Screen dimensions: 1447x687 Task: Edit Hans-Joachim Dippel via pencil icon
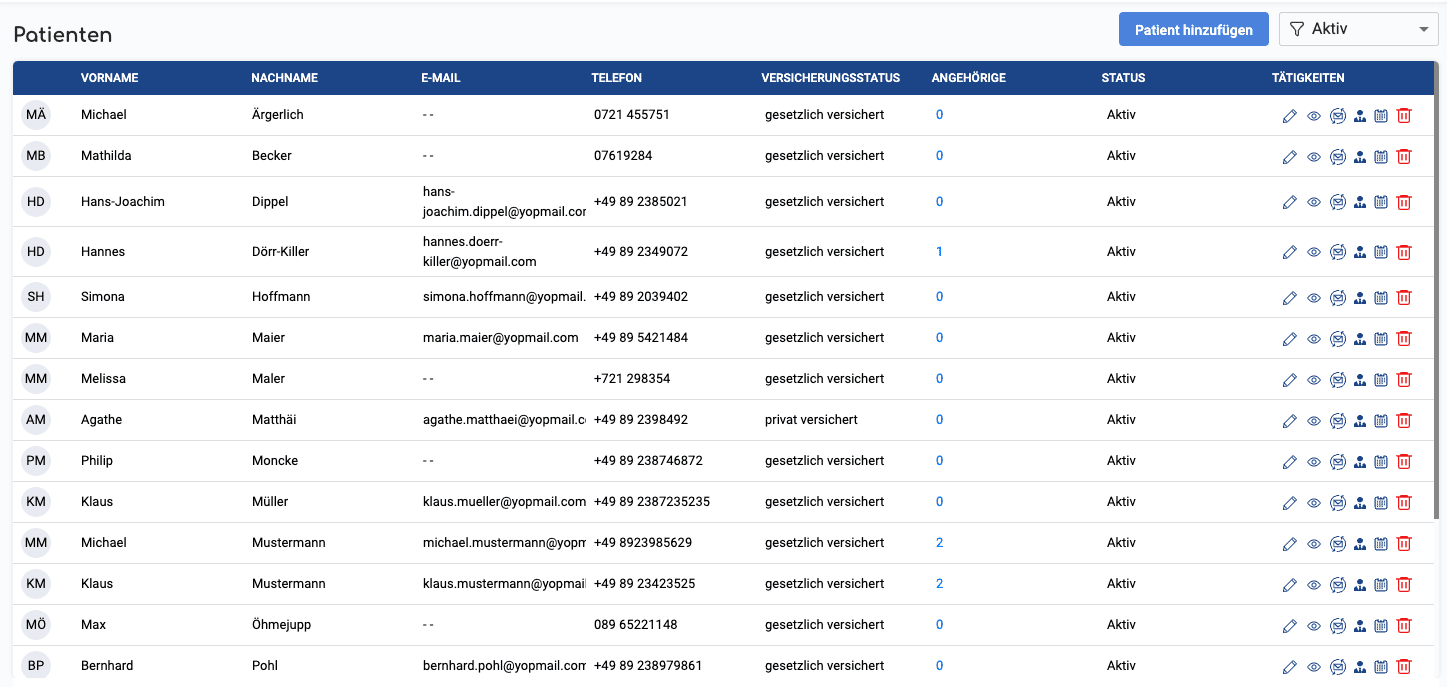(x=1290, y=203)
